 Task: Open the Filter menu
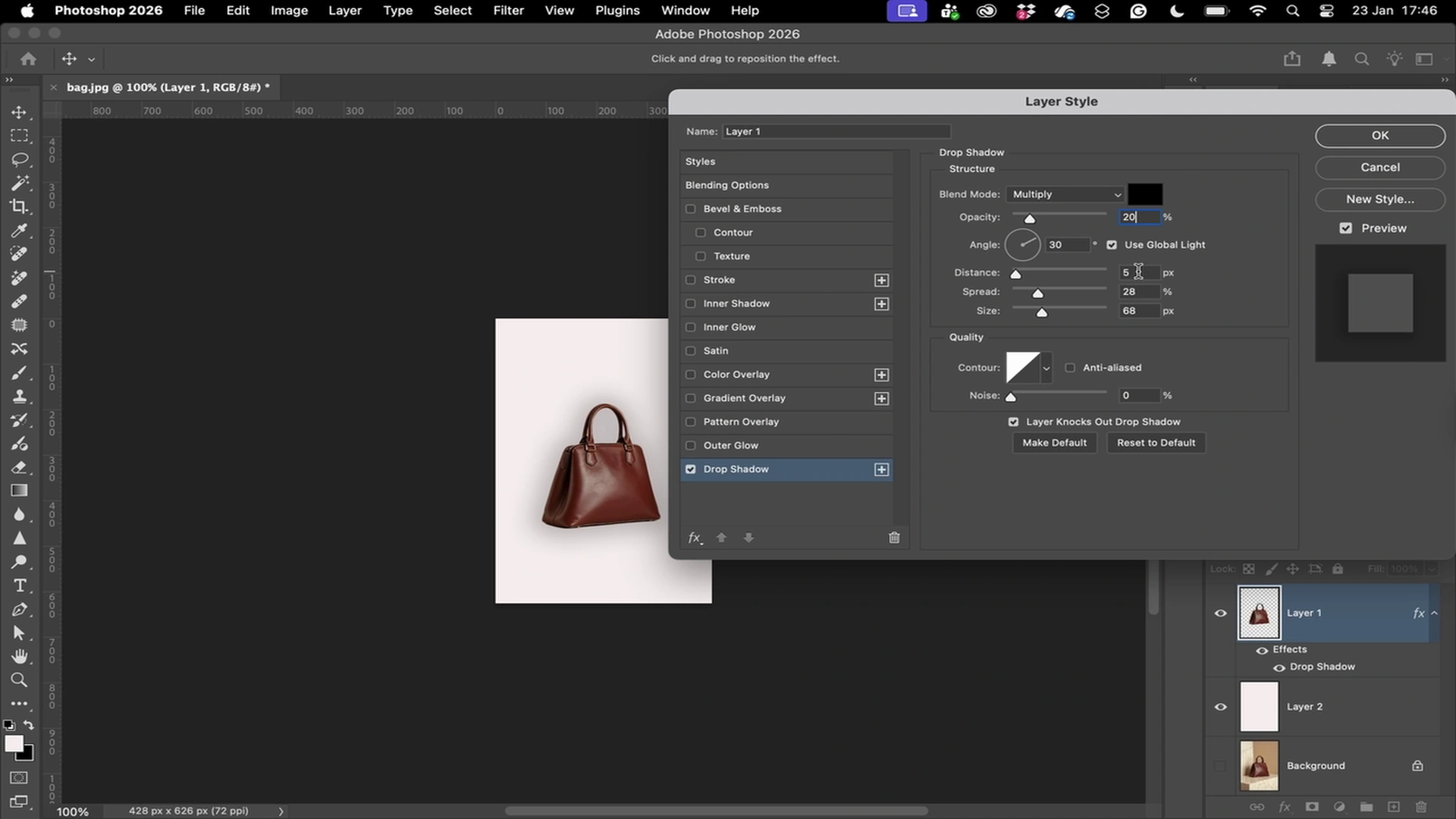[x=508, y=11]
